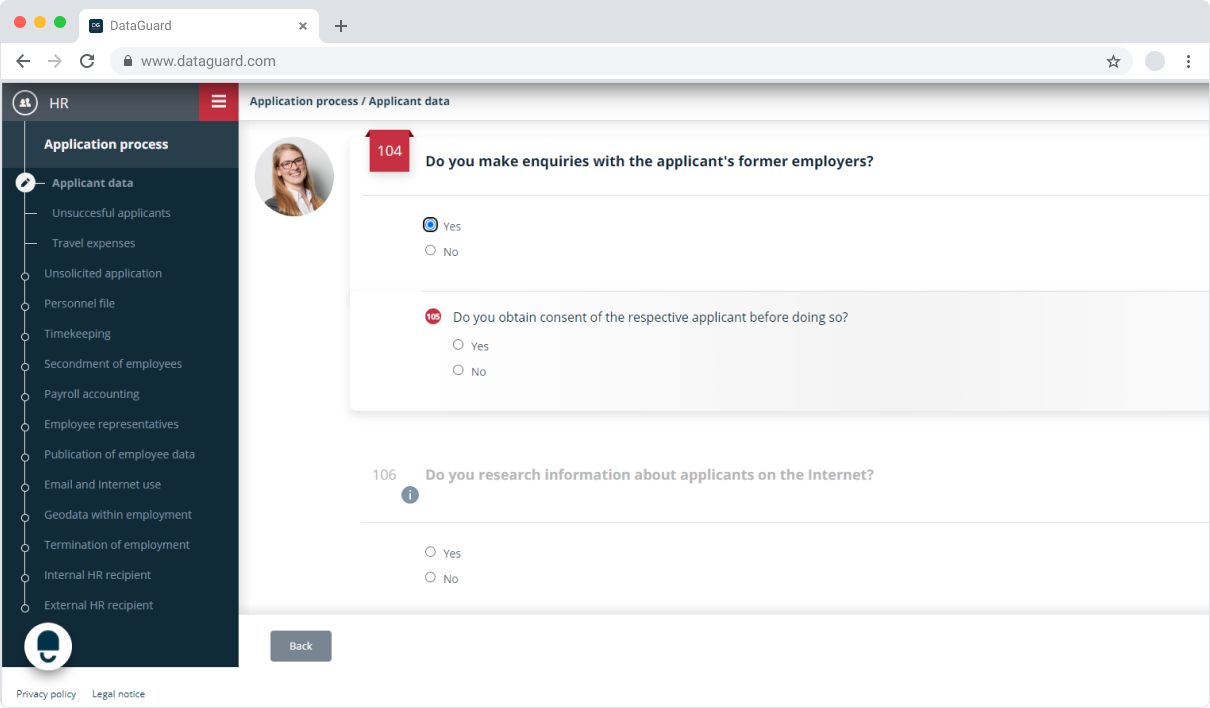Click the consultant profile photo
This screenshot has height=708, width=1210.
click(294, 176)
